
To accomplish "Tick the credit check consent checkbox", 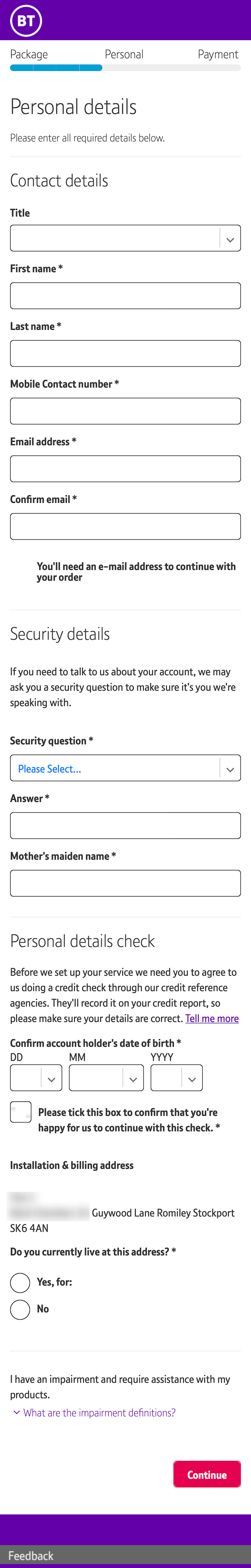I will click(x=21, y=1112).
